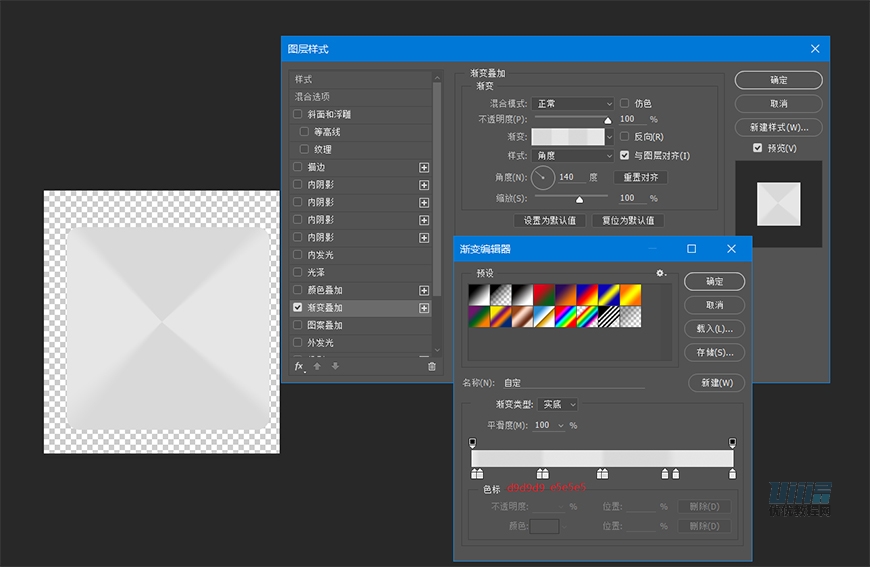
Task: Uncheck the 预览(V) preview checkbox
Action: point(758,148)
